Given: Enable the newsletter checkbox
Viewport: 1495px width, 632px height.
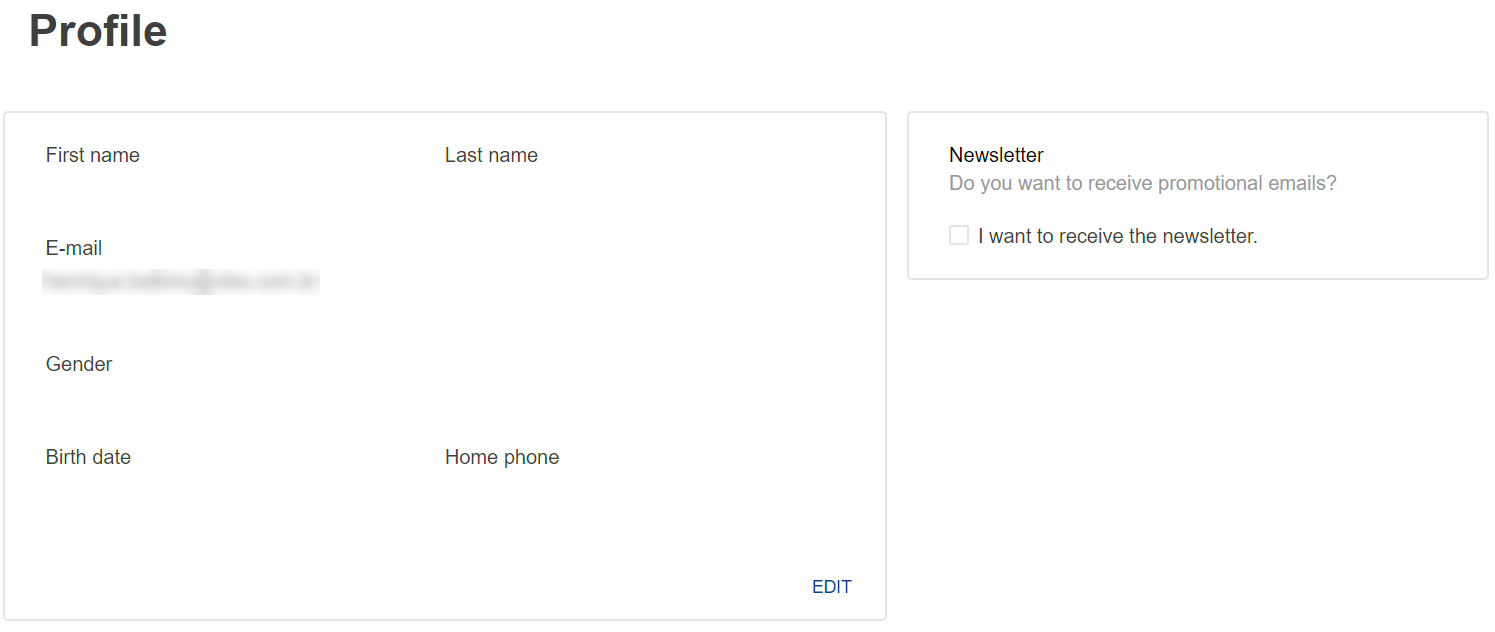Looking at the screenshot, I should pyautogui.click(x=959, y=236).
